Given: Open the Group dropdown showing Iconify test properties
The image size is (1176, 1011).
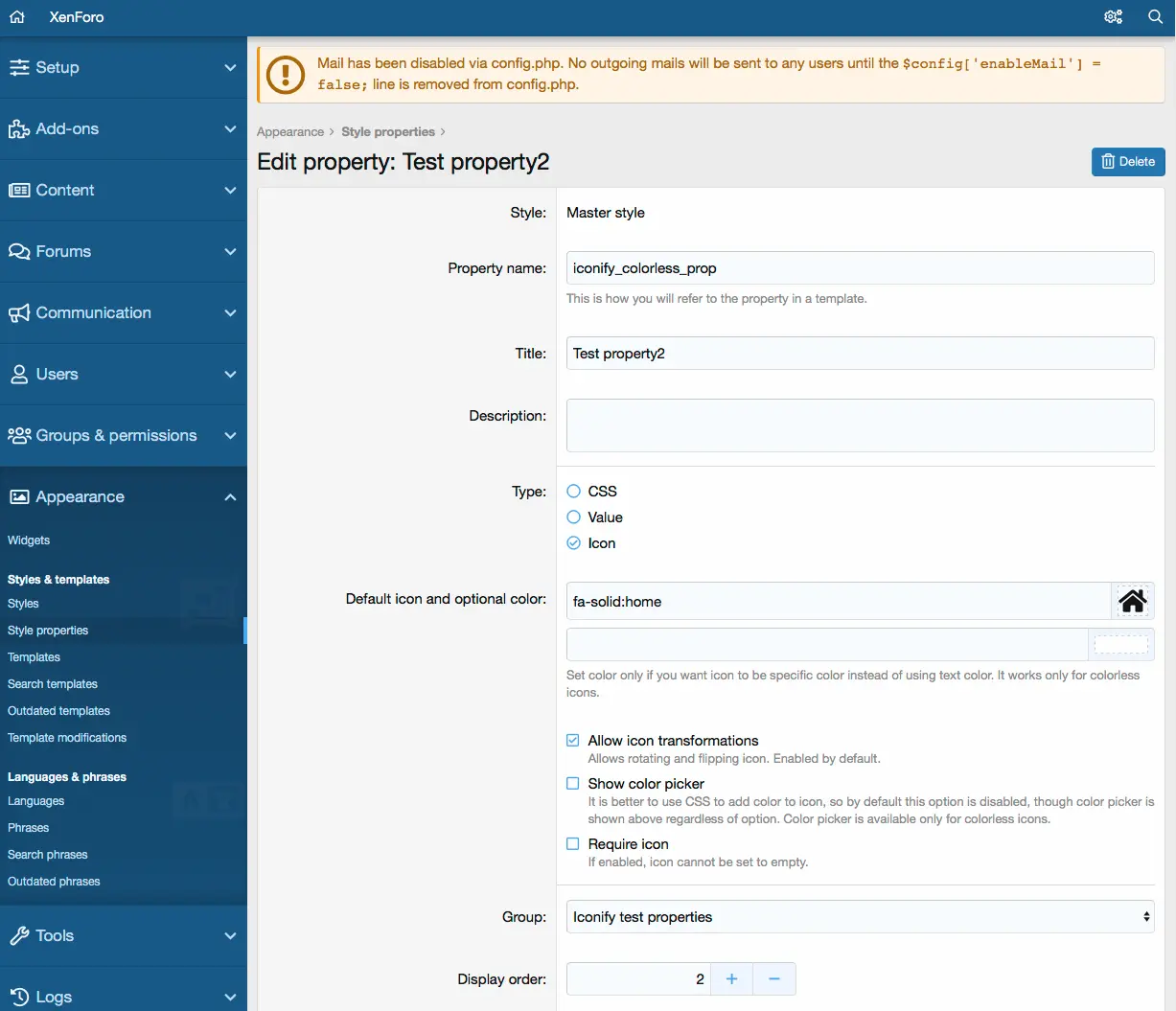Looking at the screenshot, I should pyautogui.click(x=860, y=916).
